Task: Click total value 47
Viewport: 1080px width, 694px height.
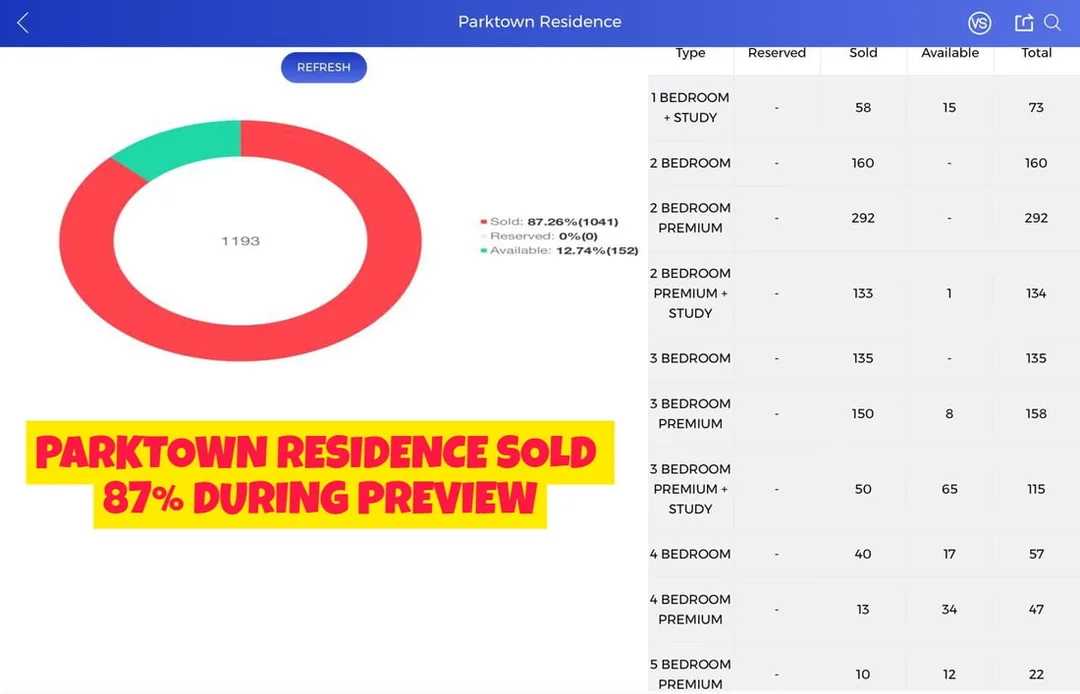Action: pyautogui.click(x=1036, y=609)
